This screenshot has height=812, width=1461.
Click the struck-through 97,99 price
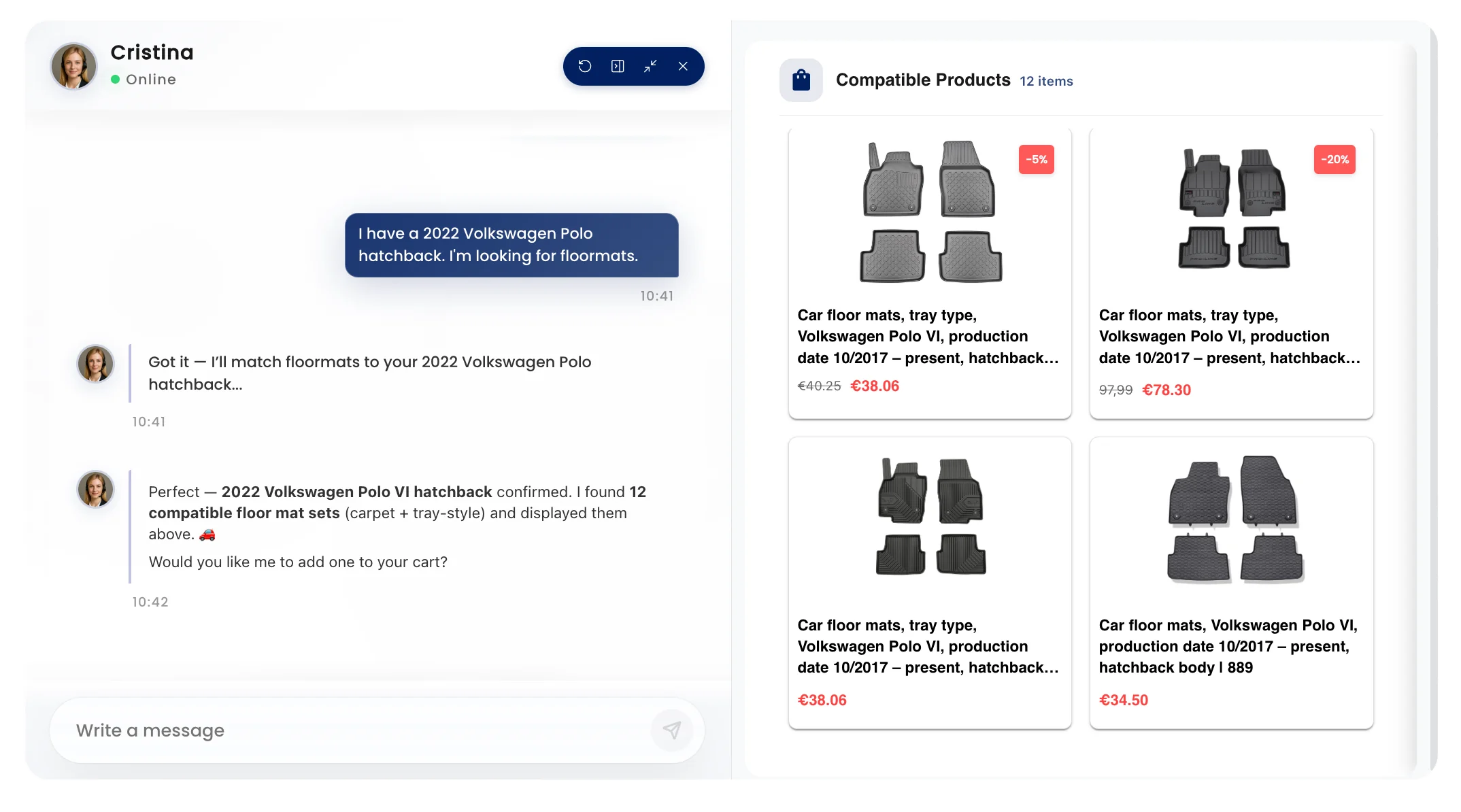(1115, 390)
